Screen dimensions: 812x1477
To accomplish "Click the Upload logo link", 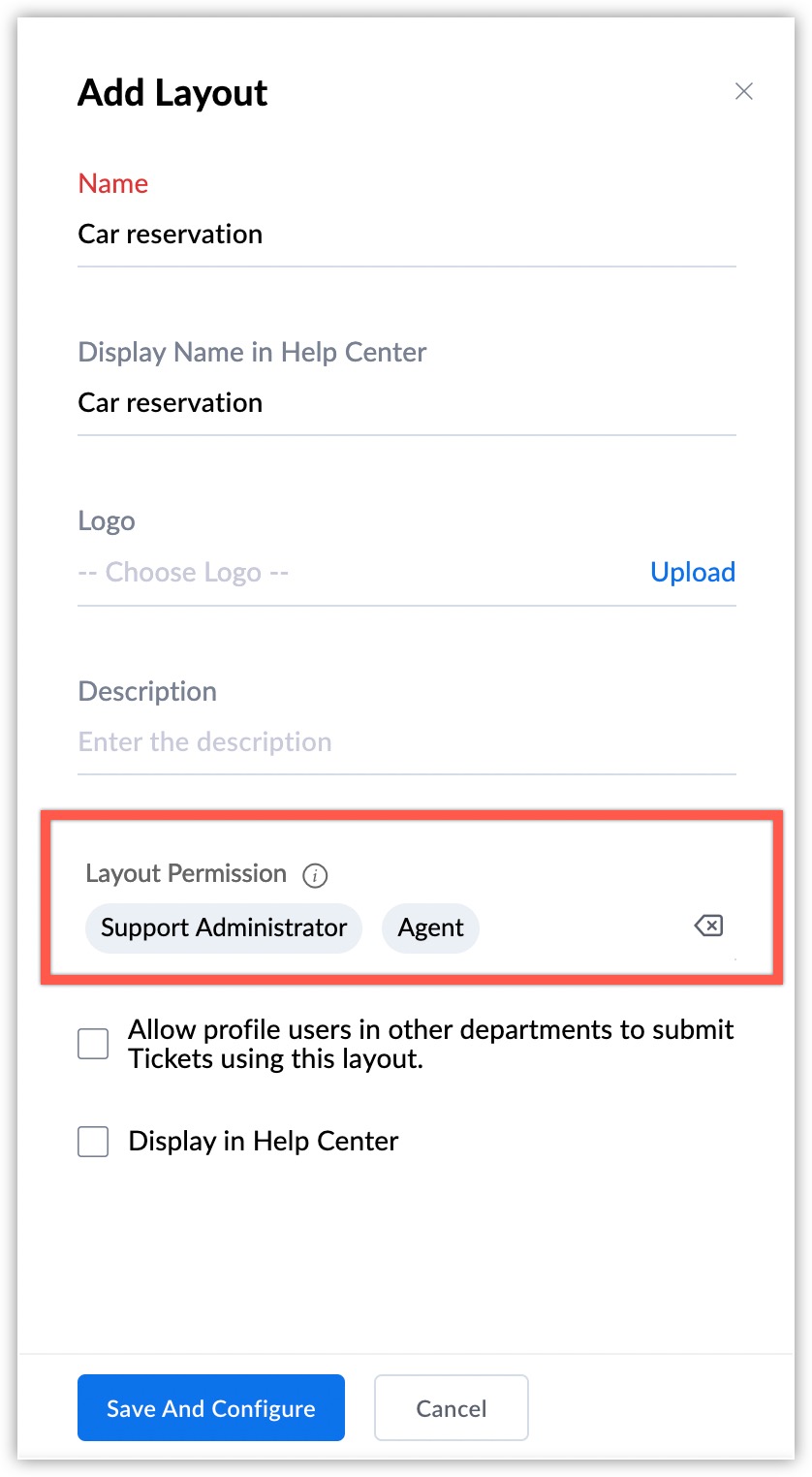I will tap(692, 573).
